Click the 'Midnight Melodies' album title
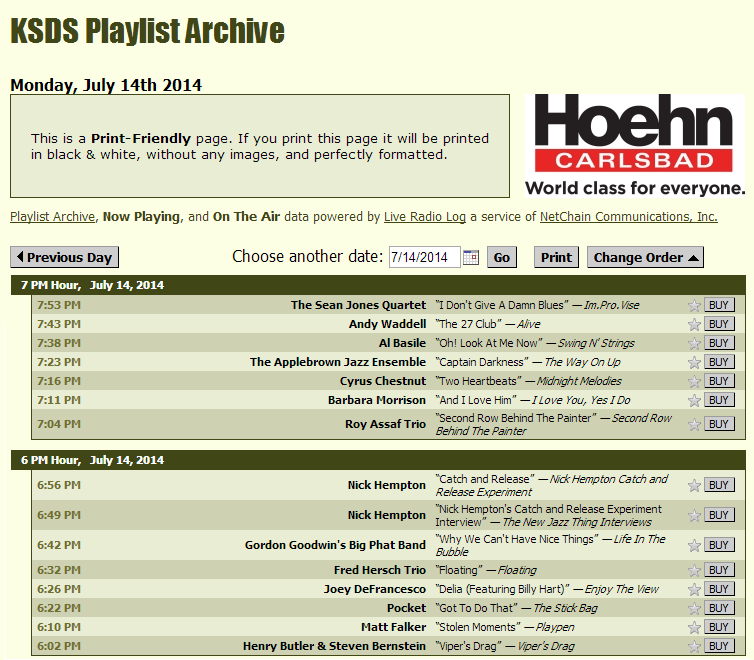The image size is (754, 660). click(x=579, y=381)
